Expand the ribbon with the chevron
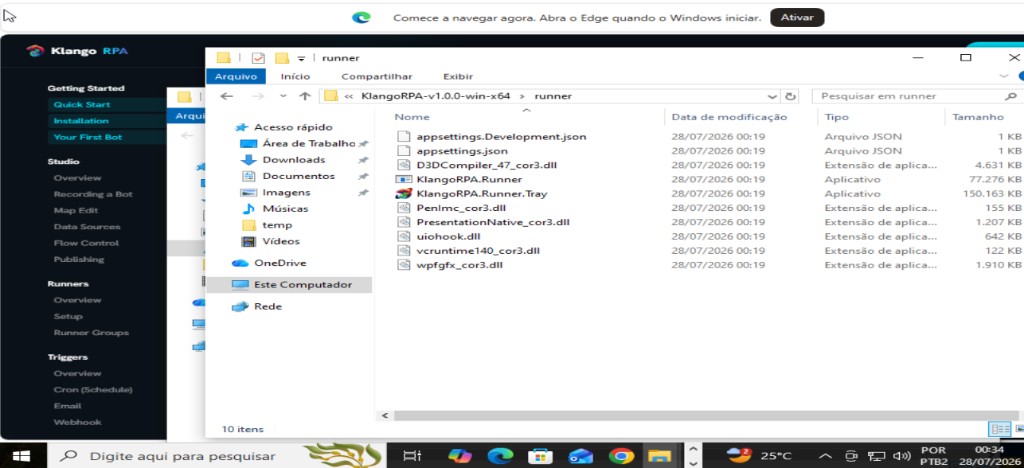1024x468 pixels. [x=1004, y=76]
